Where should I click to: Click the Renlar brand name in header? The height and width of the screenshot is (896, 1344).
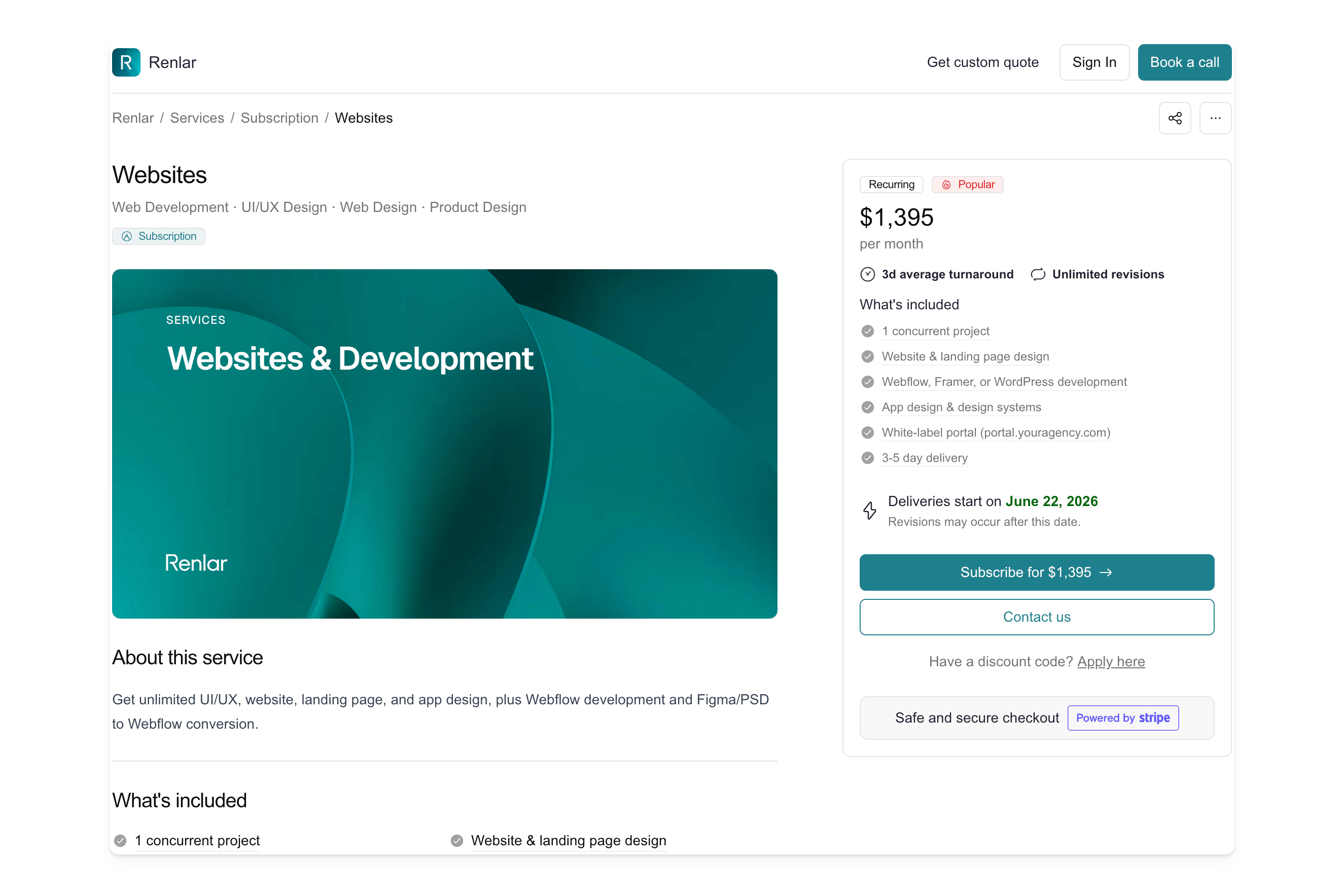172,62
